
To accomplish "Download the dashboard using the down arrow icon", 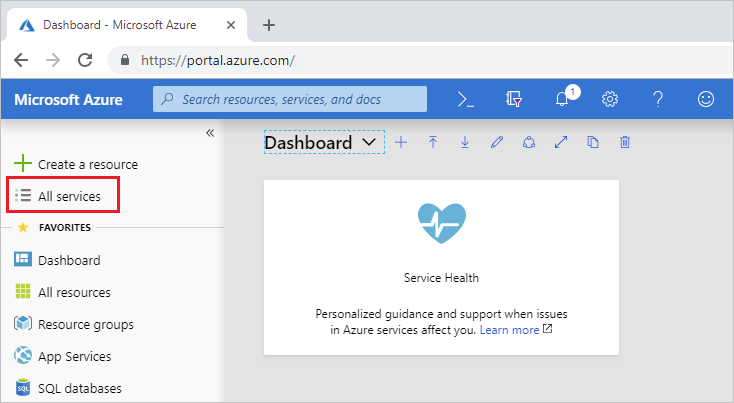I will pyautogui.click(x=465, y=142).
